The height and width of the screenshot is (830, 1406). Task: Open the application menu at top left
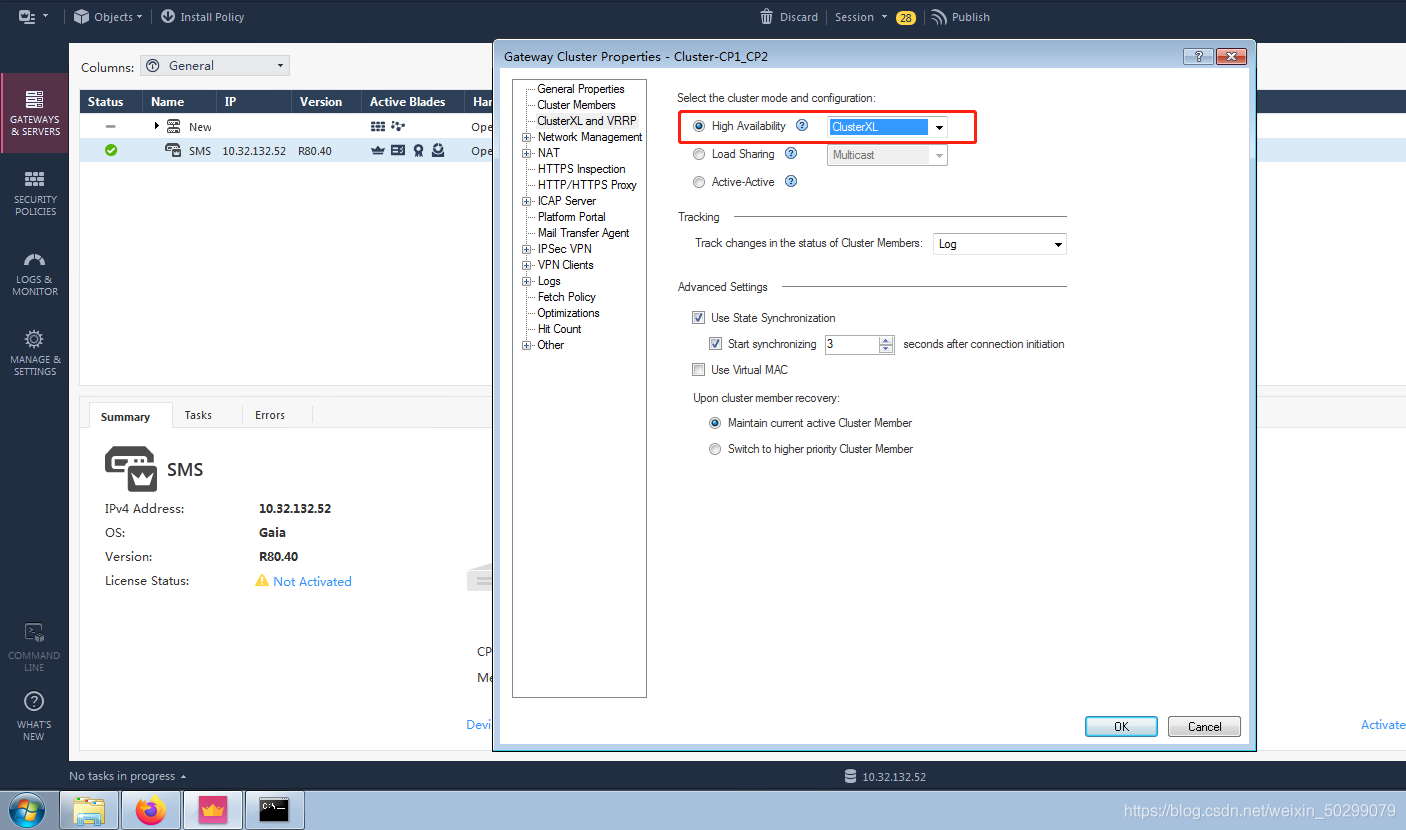tap(33, 17)
